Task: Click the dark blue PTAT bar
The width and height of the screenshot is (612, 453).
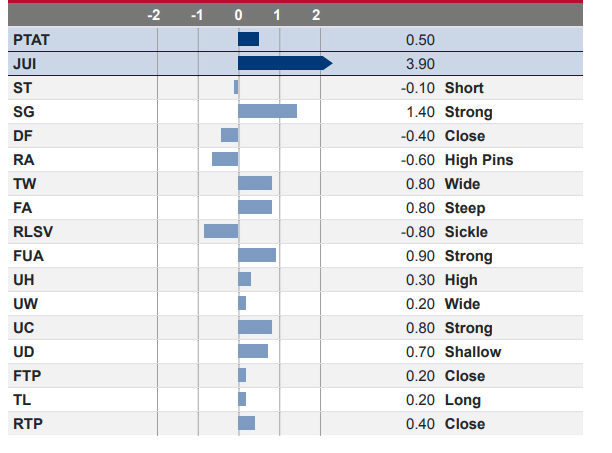Action: click(248, 39)
